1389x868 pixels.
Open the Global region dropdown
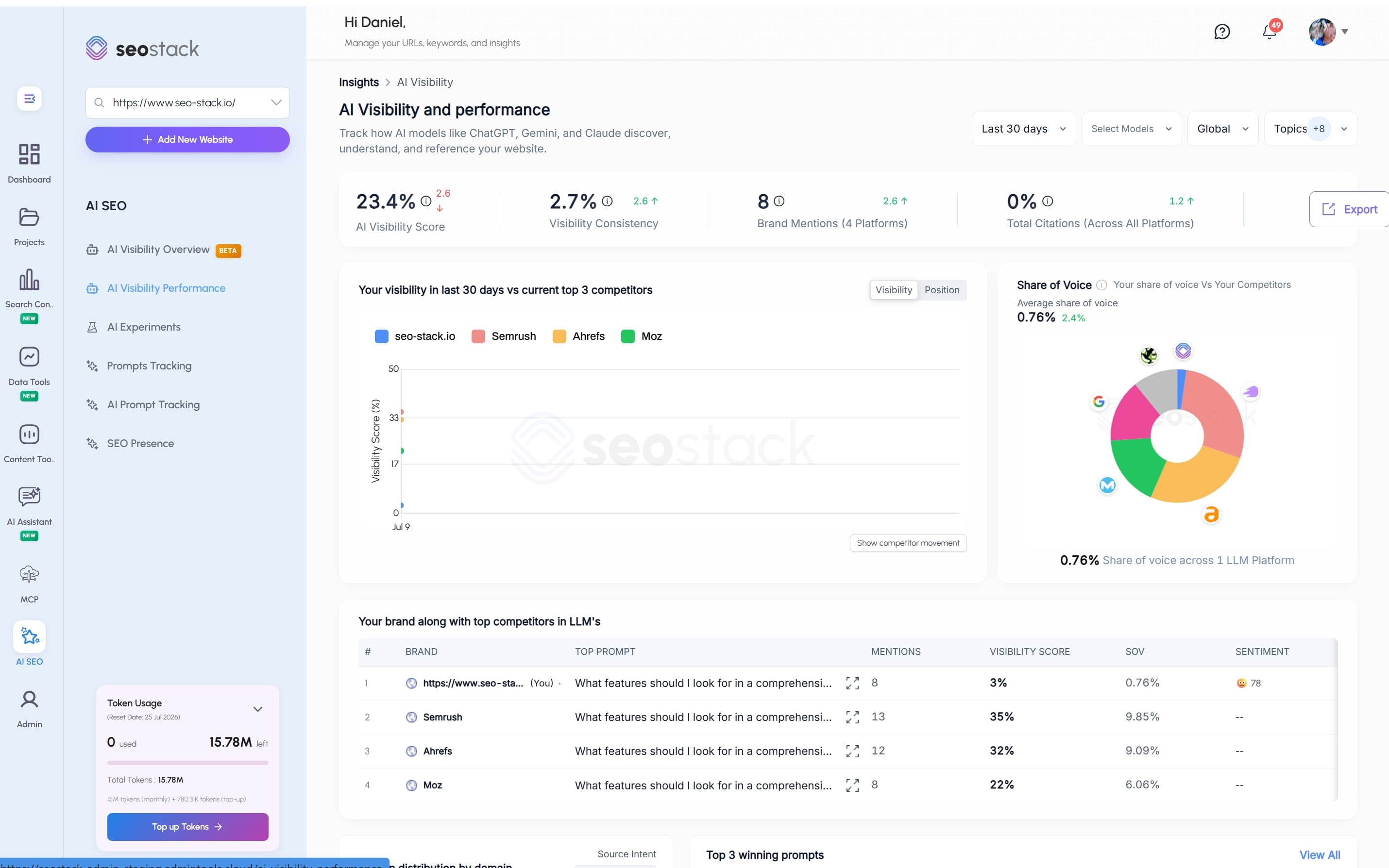1222,129
